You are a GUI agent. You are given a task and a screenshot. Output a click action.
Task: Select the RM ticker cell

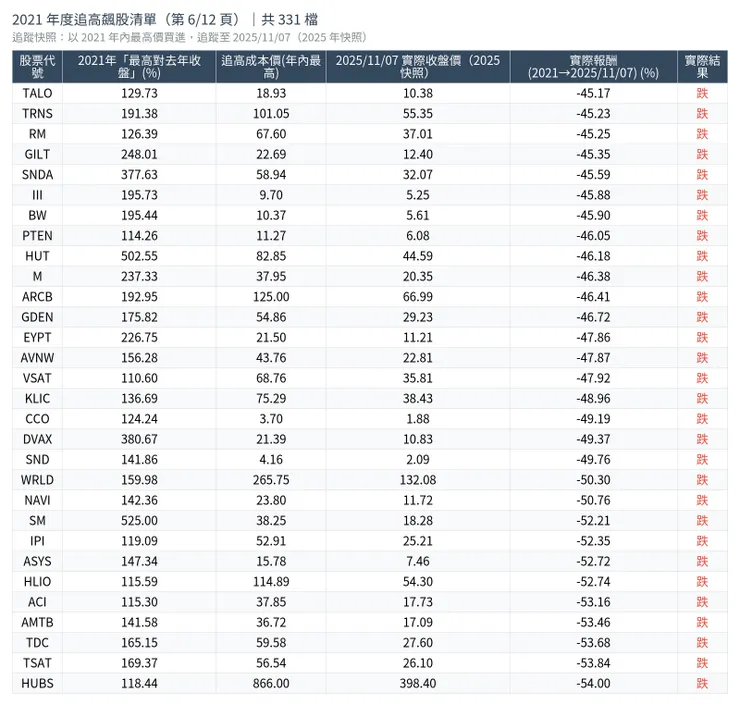[x=37, y=134]
